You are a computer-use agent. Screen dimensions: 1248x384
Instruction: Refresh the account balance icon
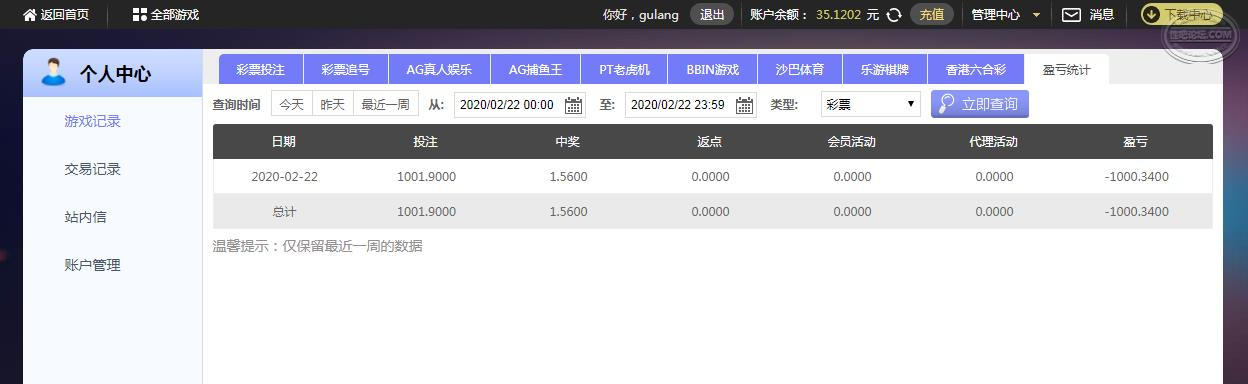[894, 15]
